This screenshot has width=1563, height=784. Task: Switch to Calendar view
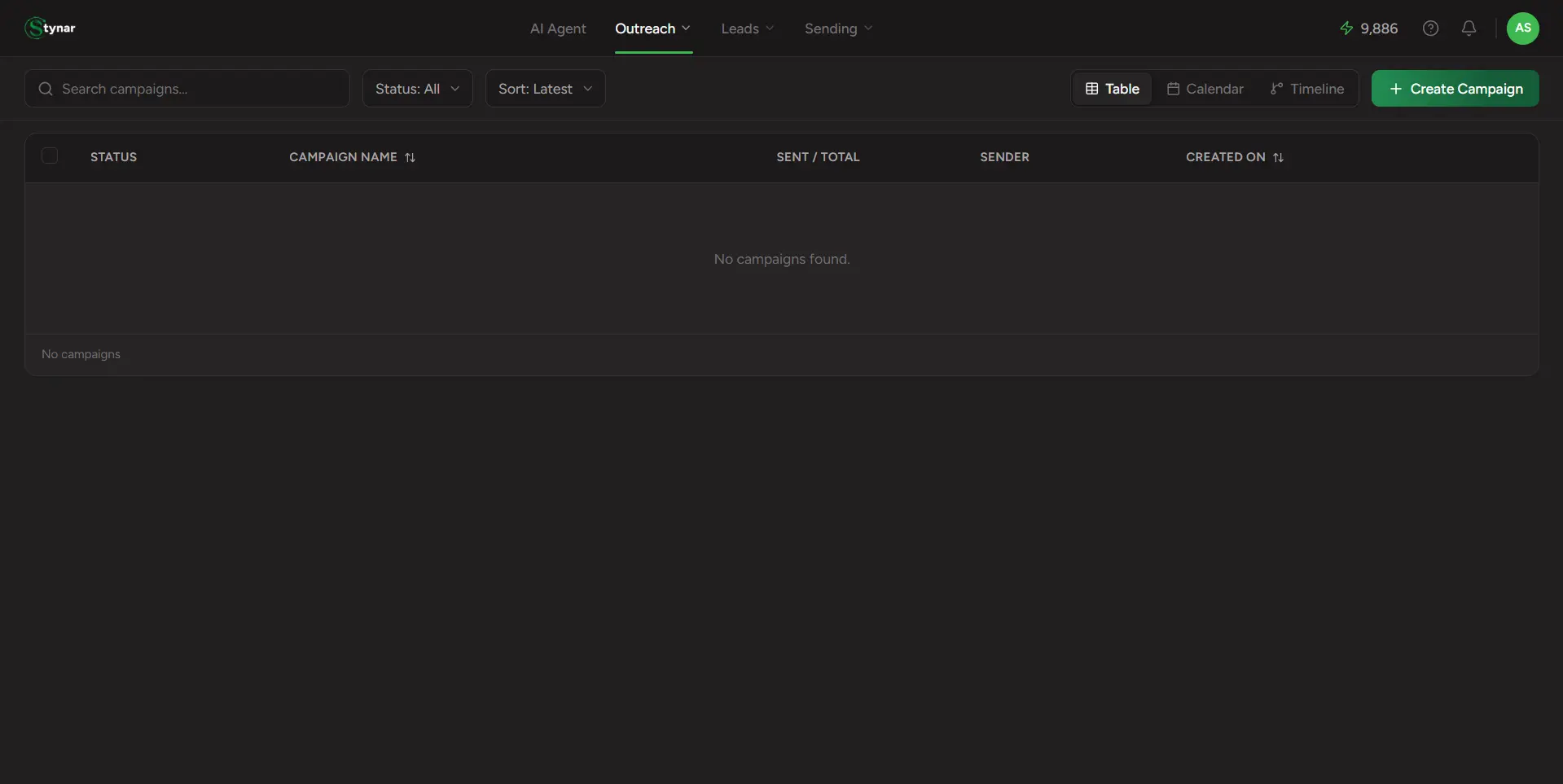(1205, 89)
